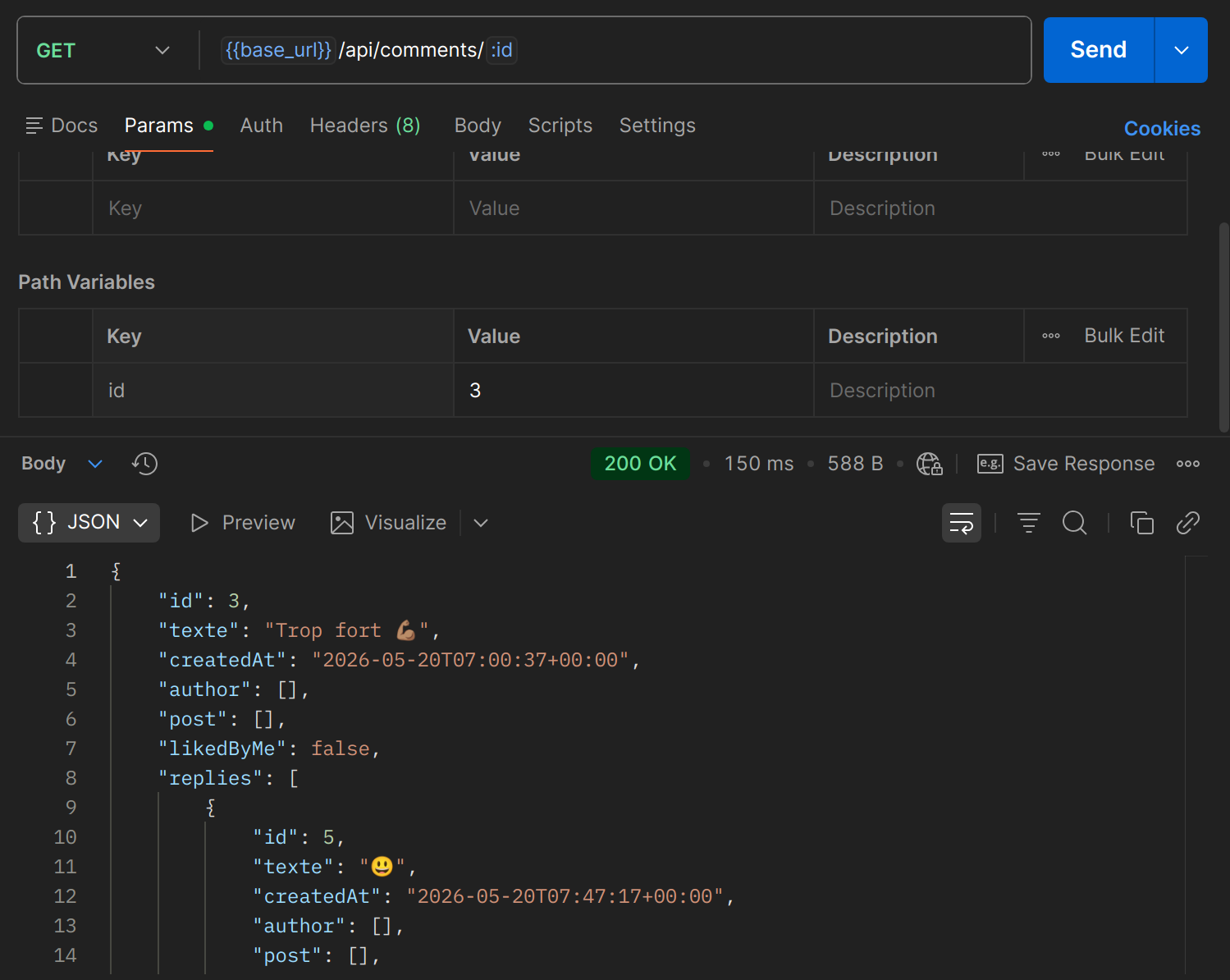Switch to the Auth tab

tap(261, 126)
